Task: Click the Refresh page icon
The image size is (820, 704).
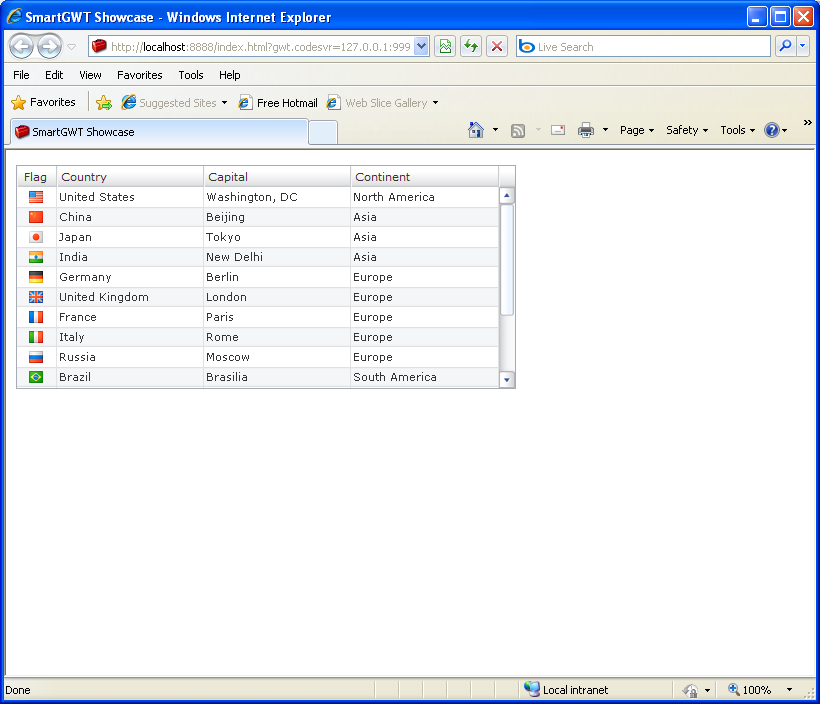Action: coord(471,47)
